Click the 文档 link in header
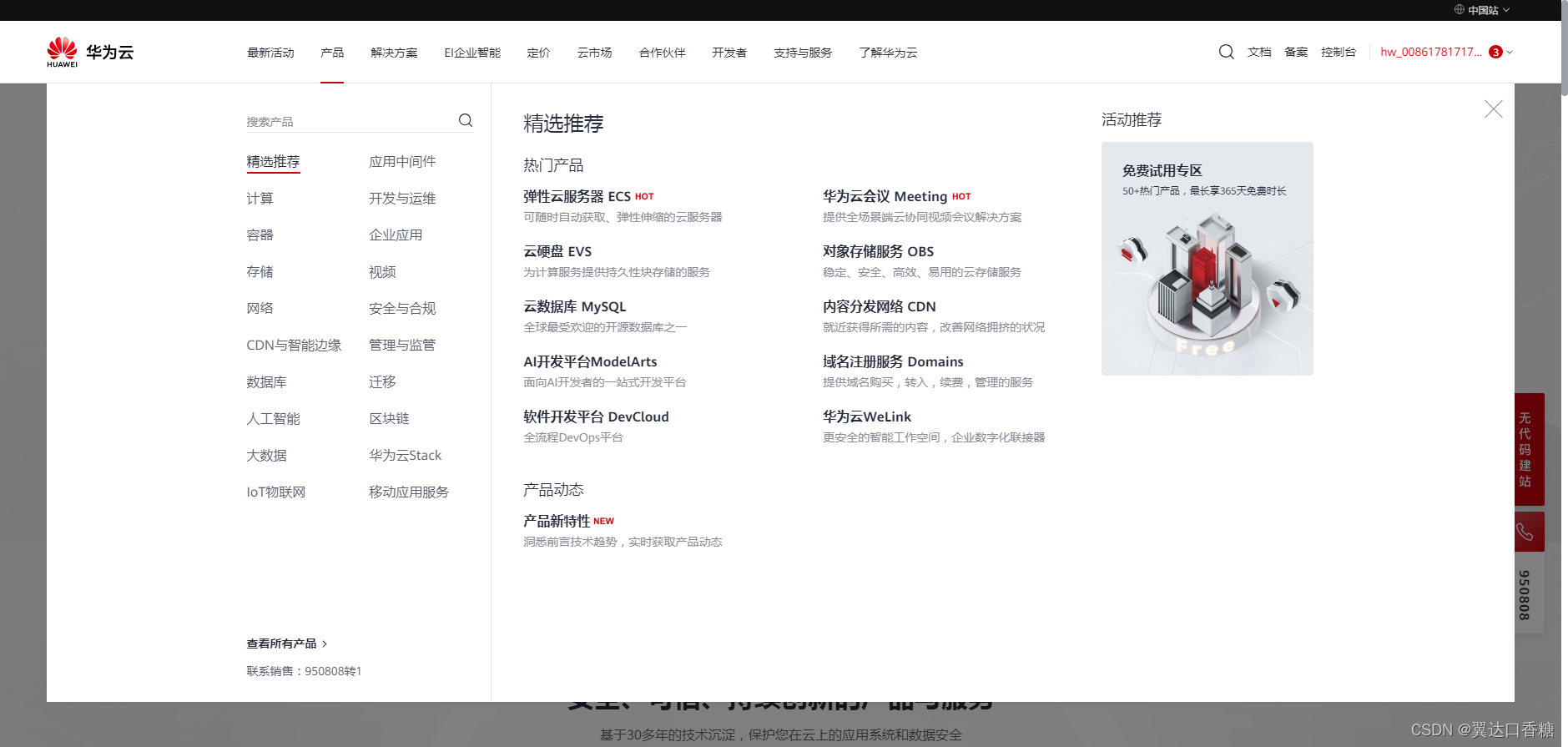1568x747 pixels. click(x=1259, y=52)
